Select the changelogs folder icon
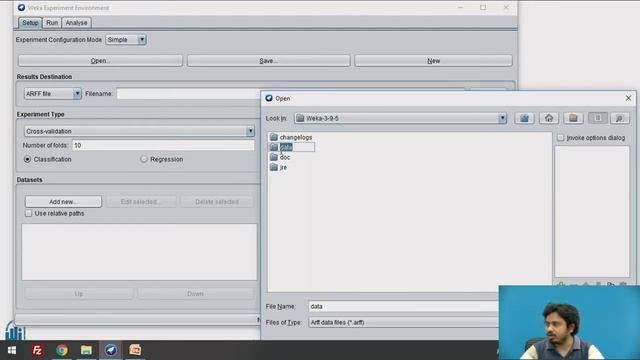The width and height of the screenshot is (640, 360). point(274,137)
